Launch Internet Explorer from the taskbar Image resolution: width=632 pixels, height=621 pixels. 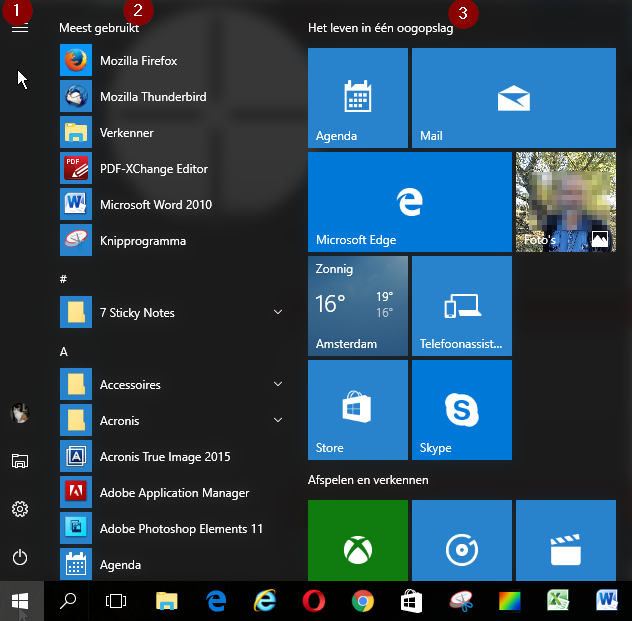pyautogui.click(x=265, y=601)
